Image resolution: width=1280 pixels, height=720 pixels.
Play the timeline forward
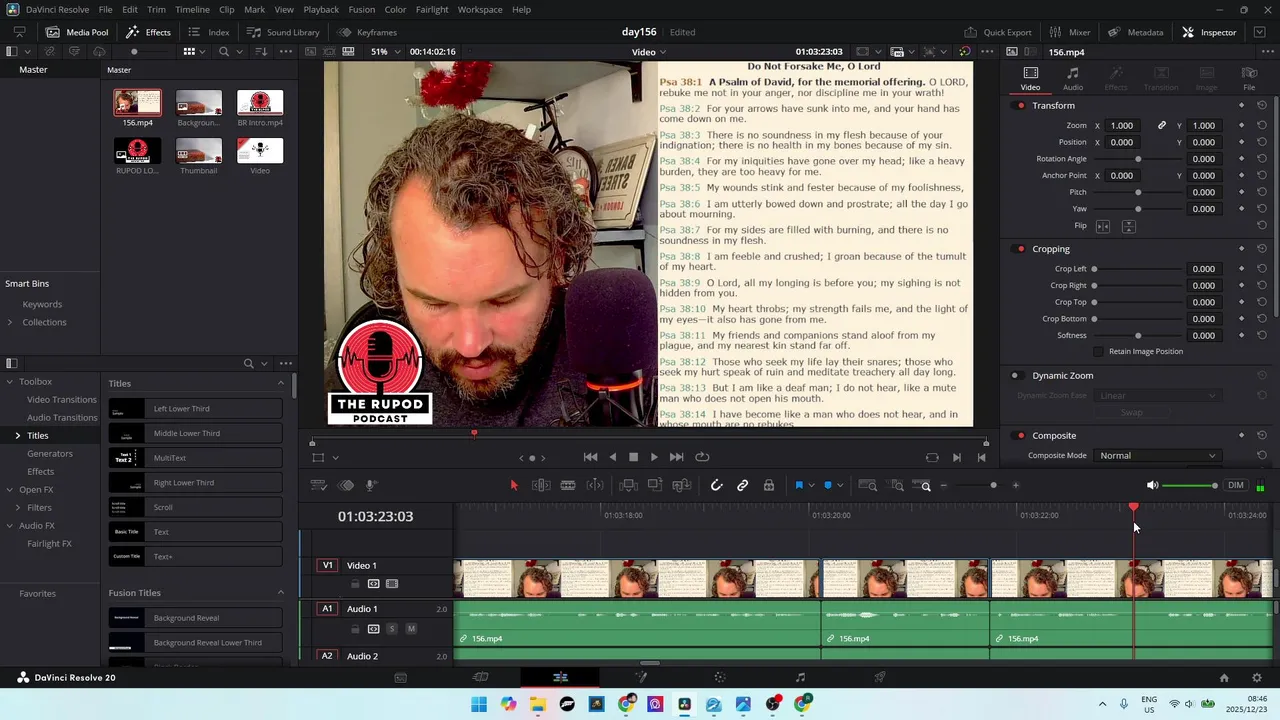coord(654,457)
